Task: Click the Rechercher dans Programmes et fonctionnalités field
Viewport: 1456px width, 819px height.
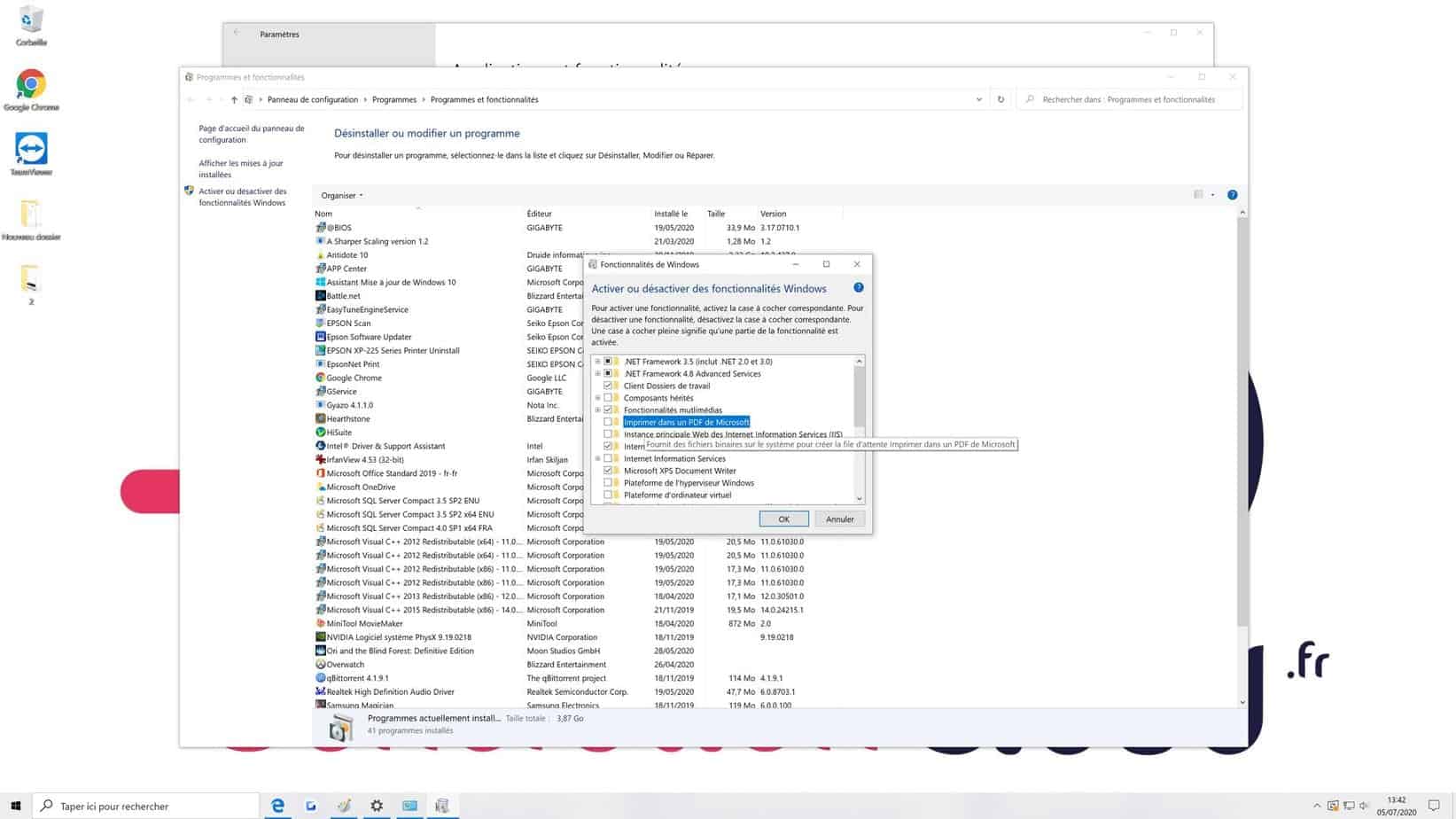Action: (x=1129, y=99)
